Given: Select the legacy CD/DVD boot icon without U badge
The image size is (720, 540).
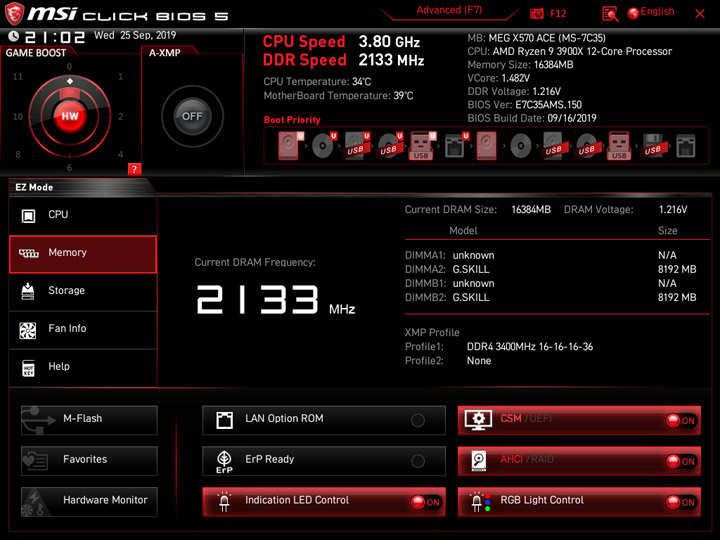Looking at the screenshot, I should click(x=521, y=146).
